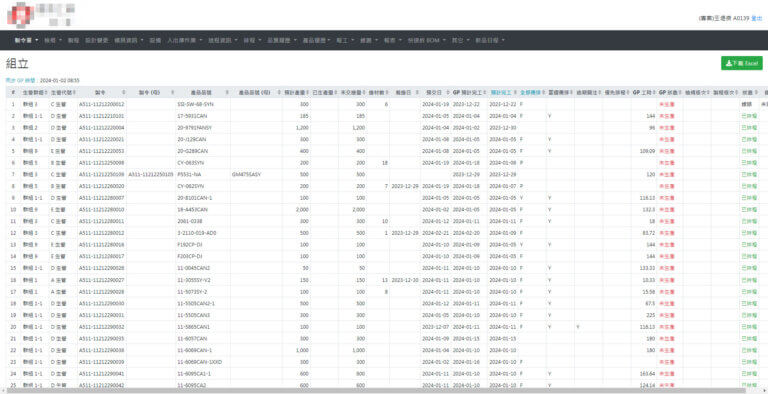This screenshot has height=394, width=768.
Task: Click the 登出 logout link
Action: [757, 18]
